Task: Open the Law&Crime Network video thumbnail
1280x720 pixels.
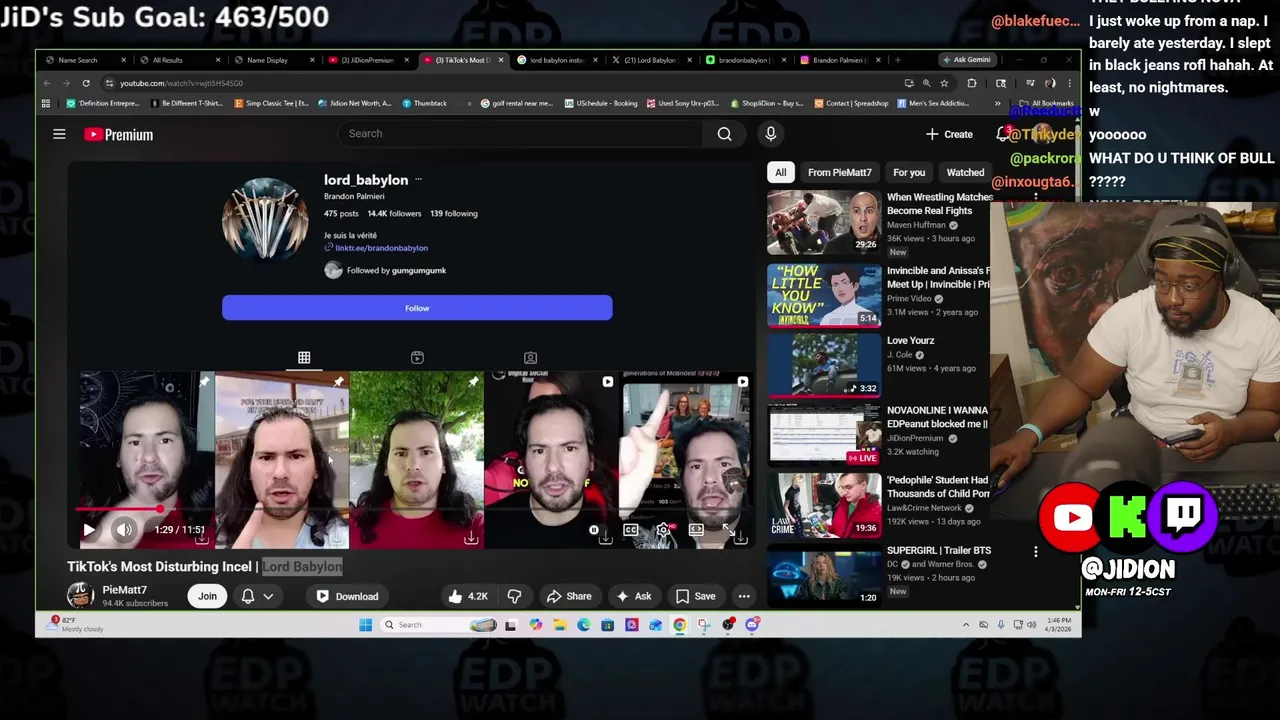Action: click(824, 505)
